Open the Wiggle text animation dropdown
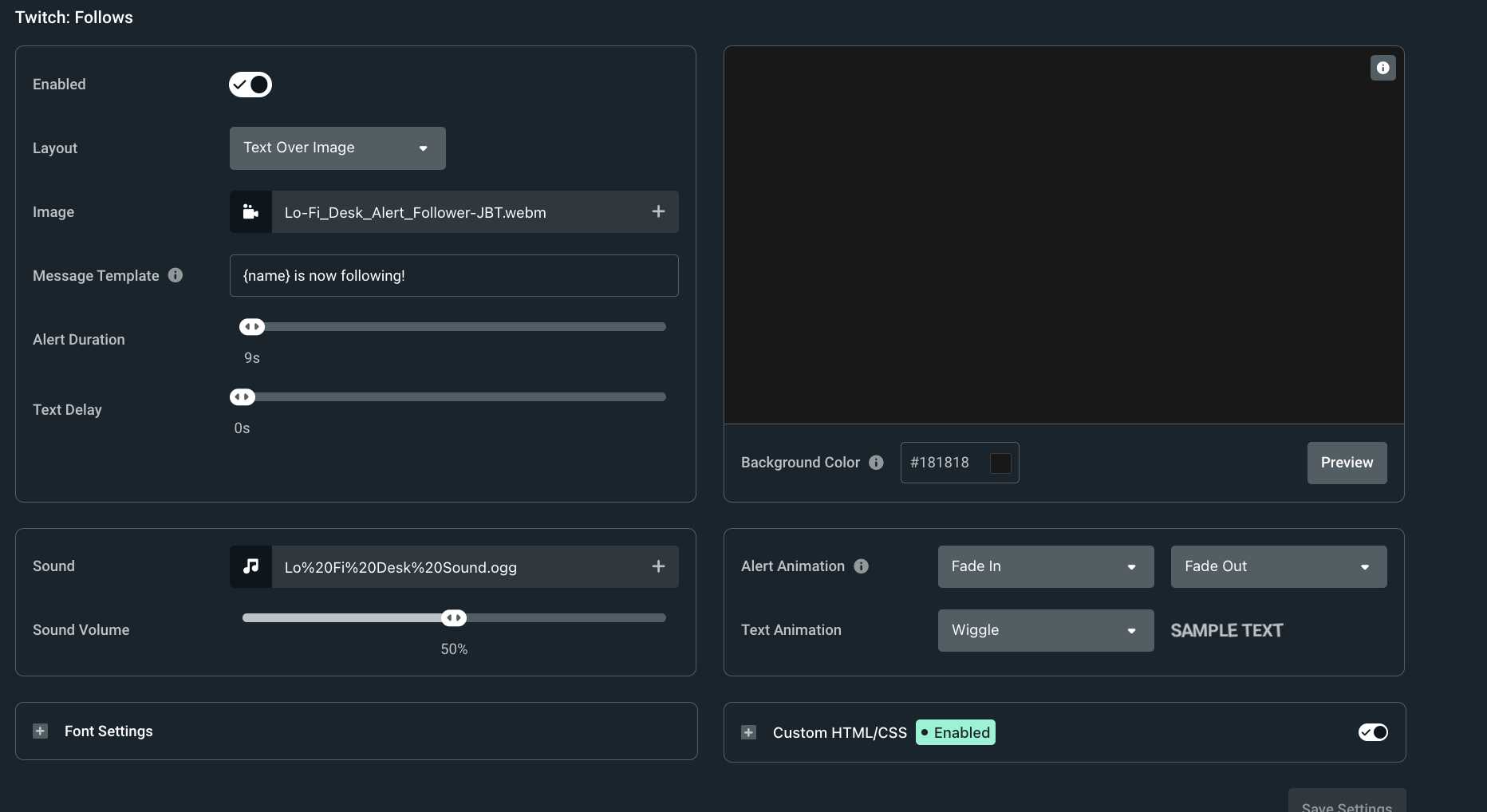This screenshot has height=812, width=1487. 1045,630
